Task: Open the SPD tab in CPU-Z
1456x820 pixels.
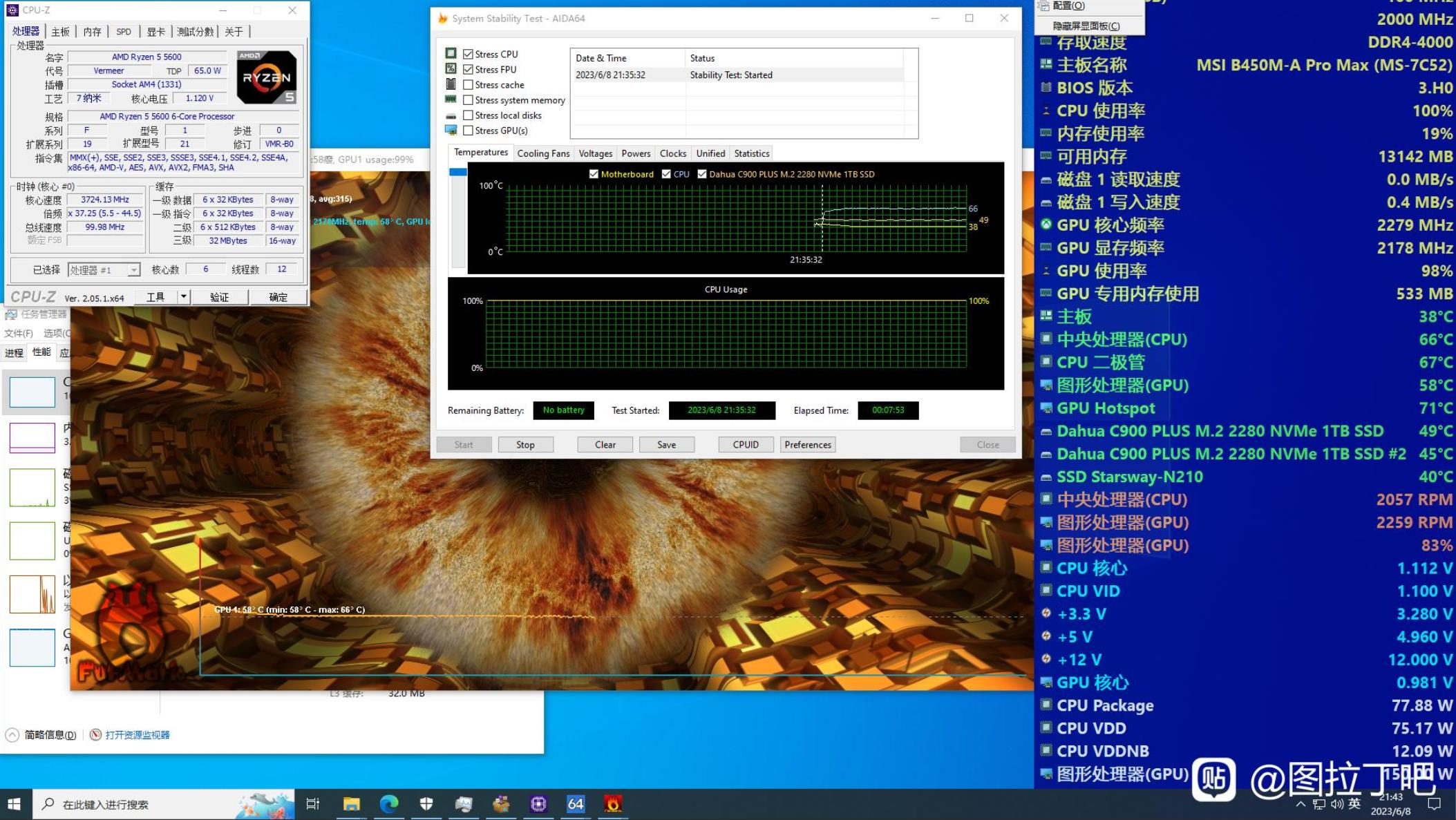Action: [x=124, y=32]
